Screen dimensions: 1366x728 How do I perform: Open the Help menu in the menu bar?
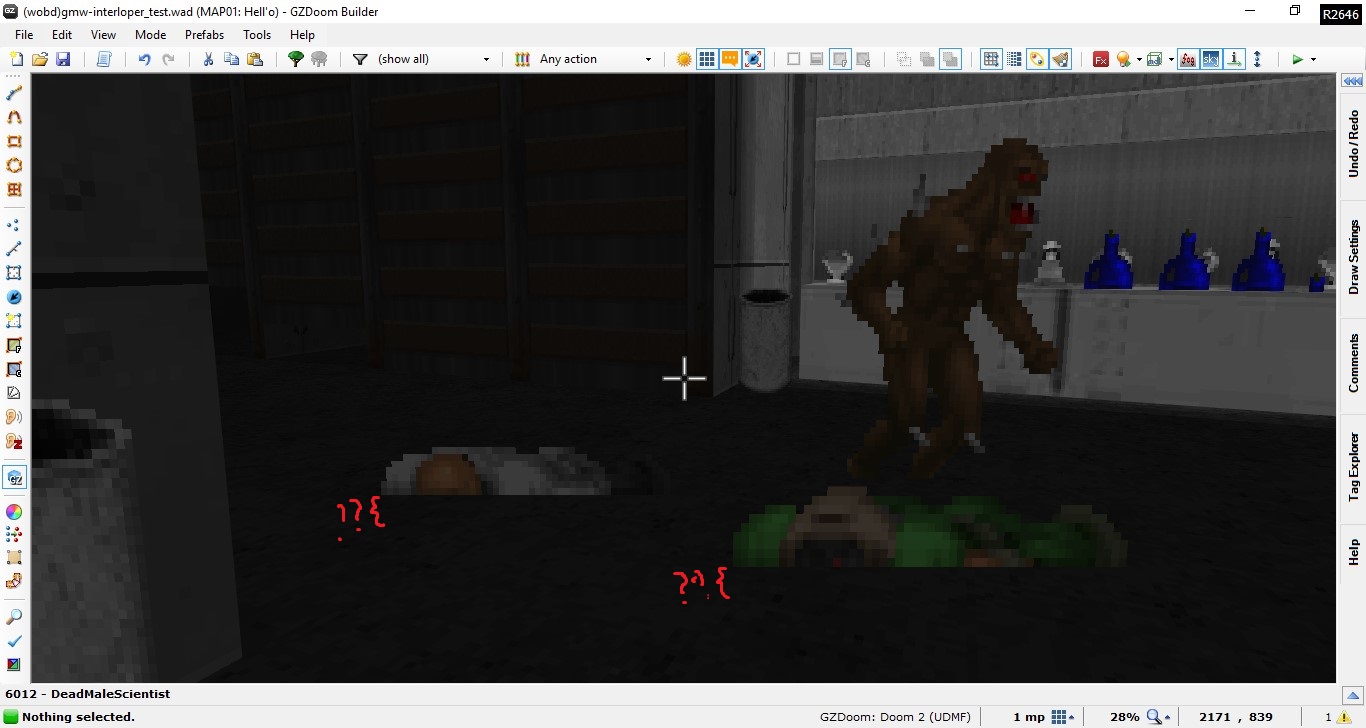(302, 34)
